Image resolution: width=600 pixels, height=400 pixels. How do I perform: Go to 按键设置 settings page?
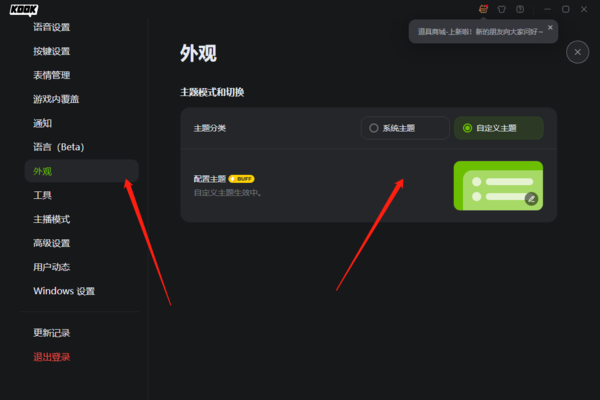tap(52, 51)
